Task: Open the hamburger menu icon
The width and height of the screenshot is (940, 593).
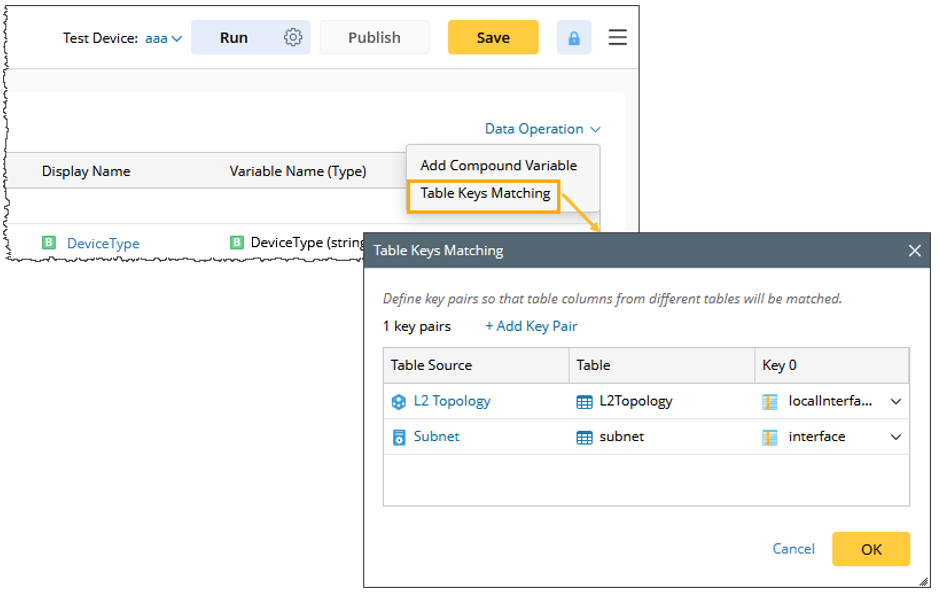Action: point(618,37)
